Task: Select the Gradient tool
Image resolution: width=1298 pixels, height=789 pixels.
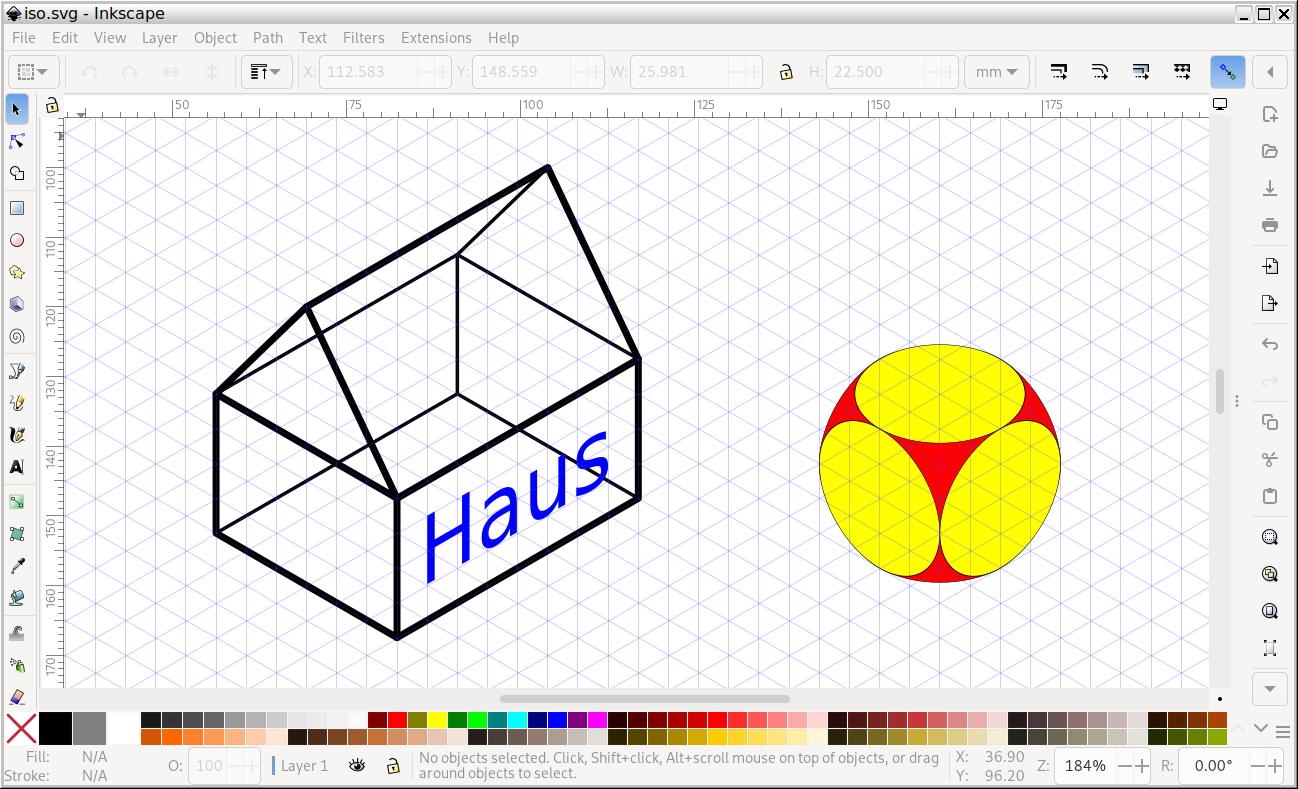Action: coord(16,502)
